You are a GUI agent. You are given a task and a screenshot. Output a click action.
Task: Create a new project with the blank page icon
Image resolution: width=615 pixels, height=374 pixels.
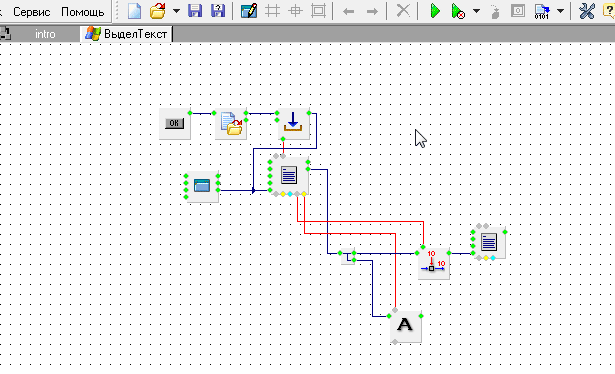135,11
